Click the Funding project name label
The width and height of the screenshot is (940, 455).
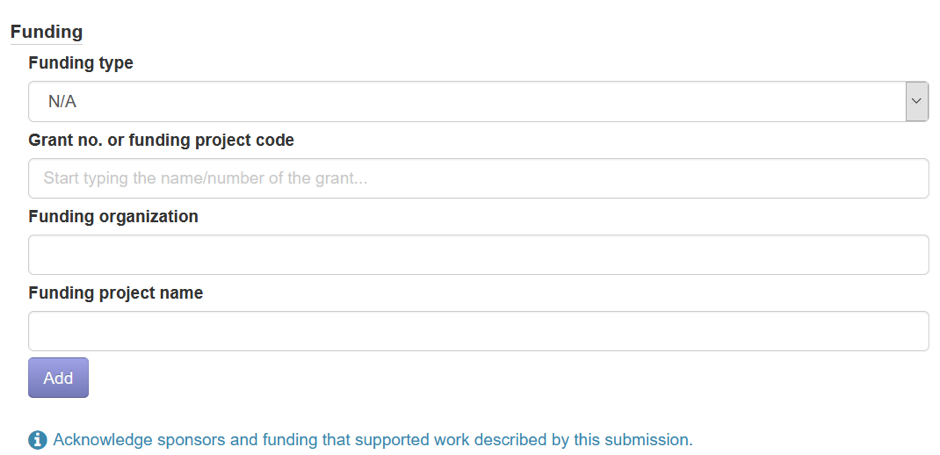[x=116, y=293]
